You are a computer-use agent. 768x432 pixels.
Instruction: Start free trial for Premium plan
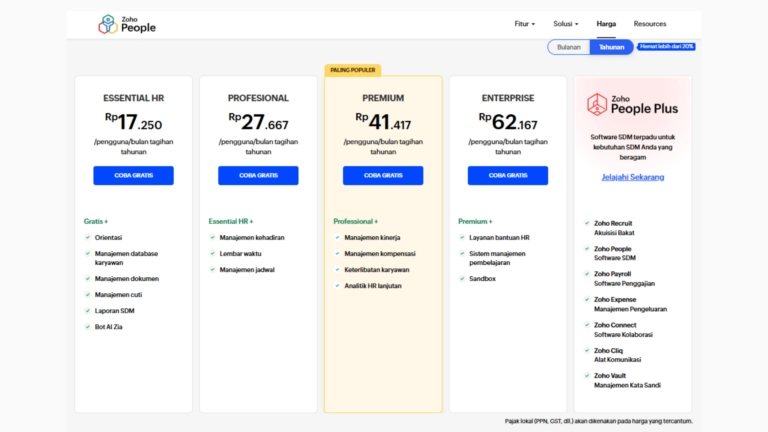tap(382, 175)
